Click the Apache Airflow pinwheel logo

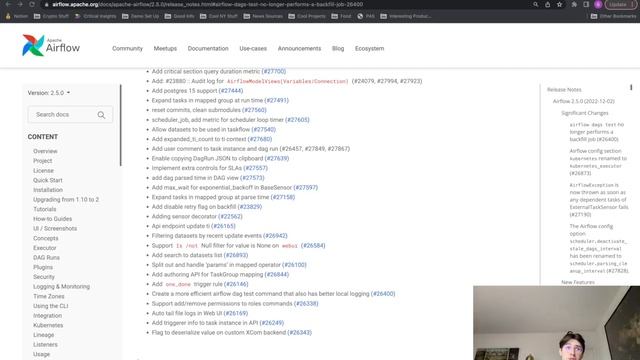[x=33, y=45]
